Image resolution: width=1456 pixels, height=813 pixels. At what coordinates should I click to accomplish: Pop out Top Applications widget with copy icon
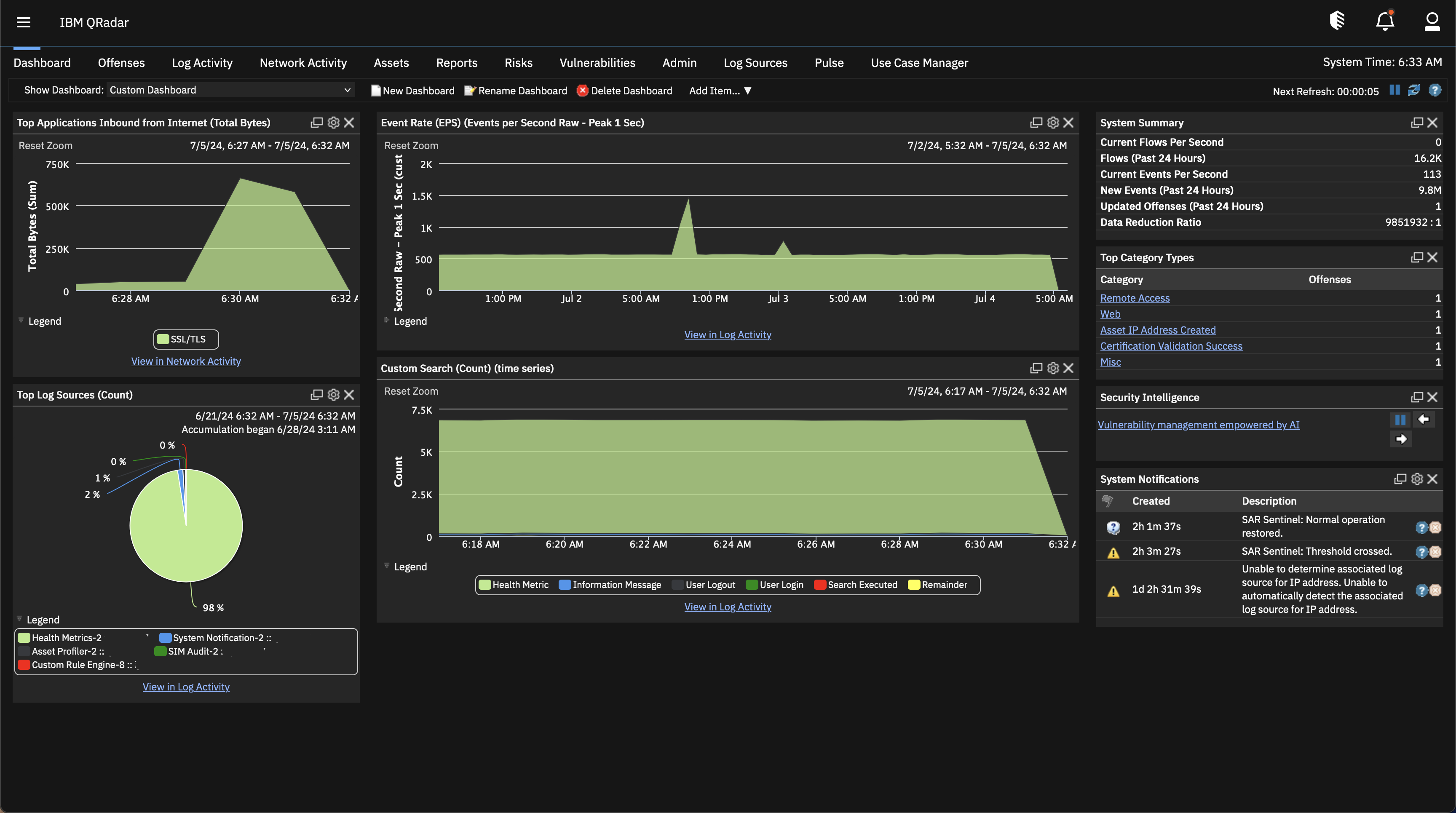316,123
